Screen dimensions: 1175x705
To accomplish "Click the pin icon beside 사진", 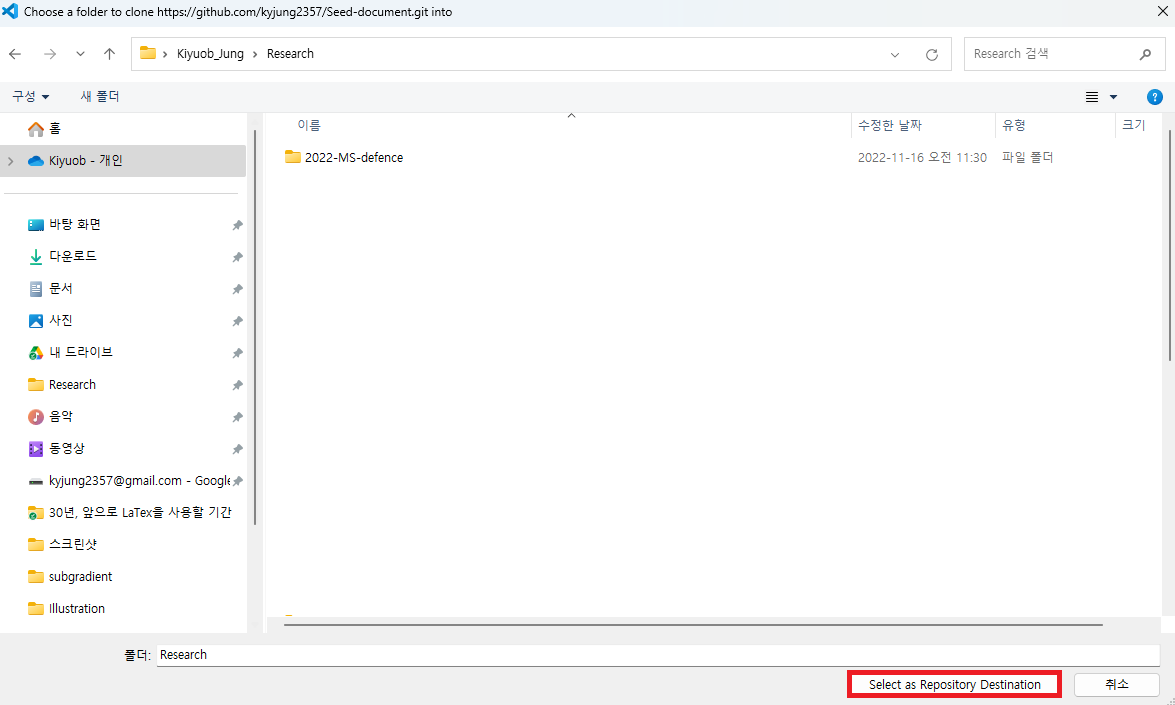I will (237, 321).
